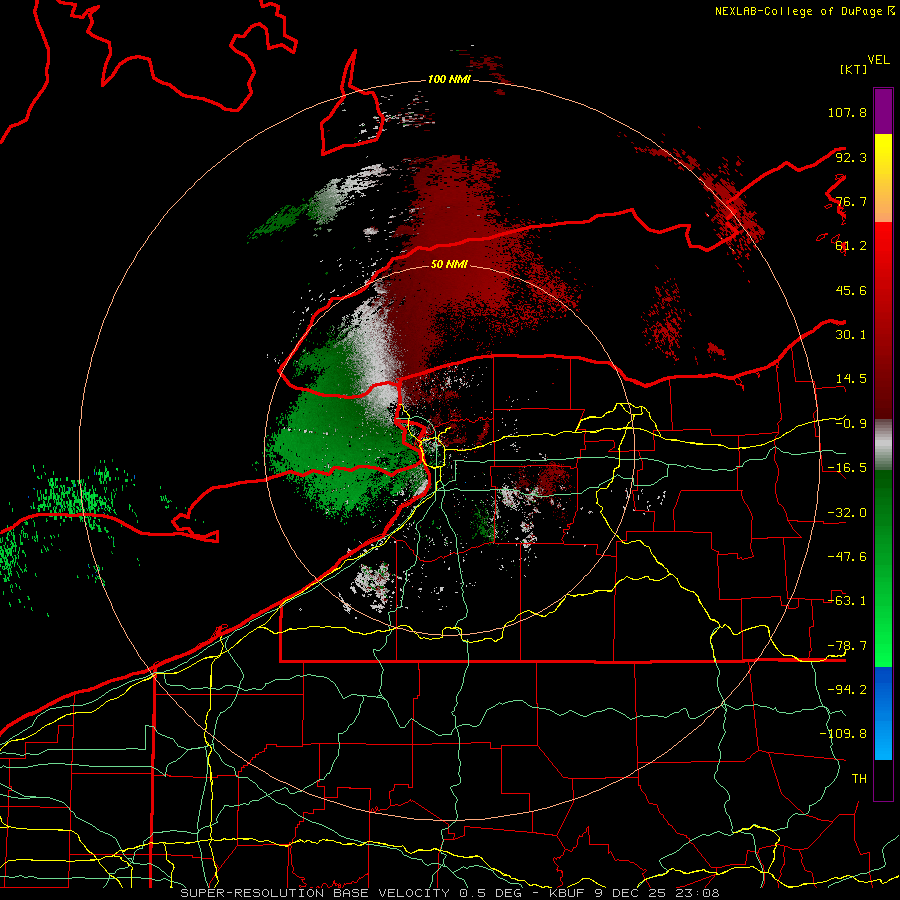
Task: Click the 50 NMI range ring label
Action: (x=449, y=264)
